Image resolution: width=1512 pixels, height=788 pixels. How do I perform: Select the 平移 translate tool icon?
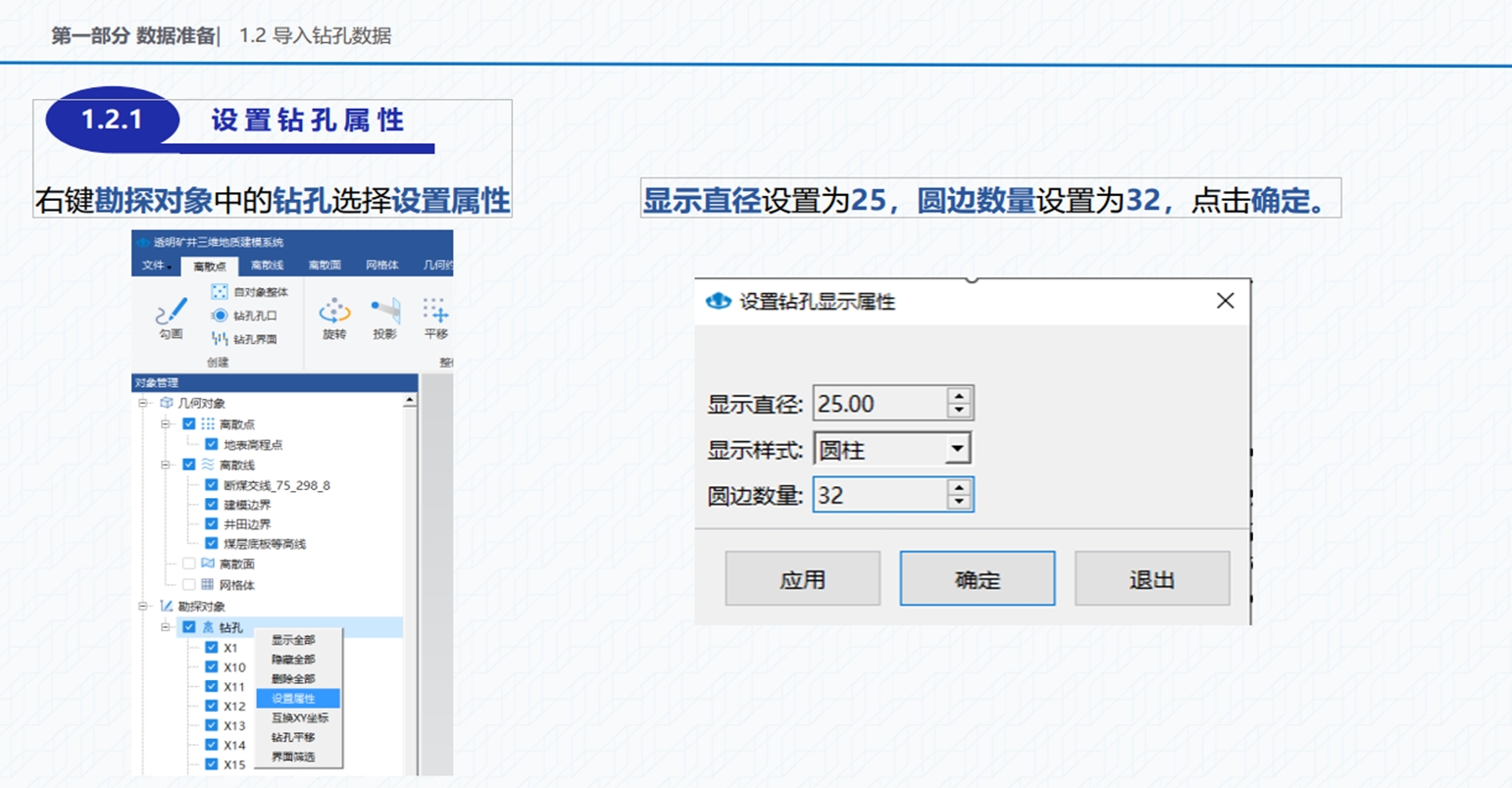[x=435, y=312]
